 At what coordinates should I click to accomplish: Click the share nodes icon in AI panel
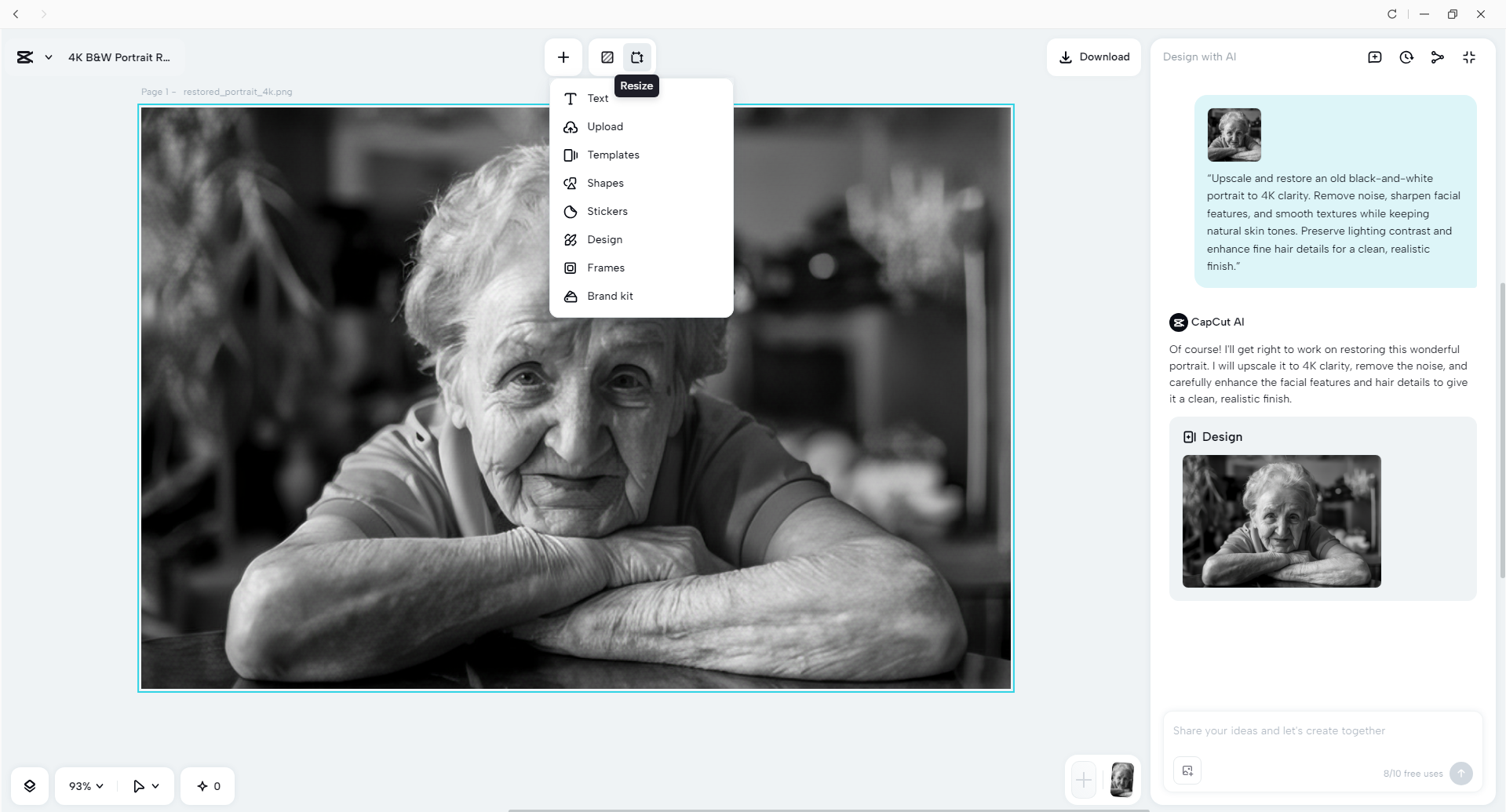pyautogui.click(x=1438, y=57)
